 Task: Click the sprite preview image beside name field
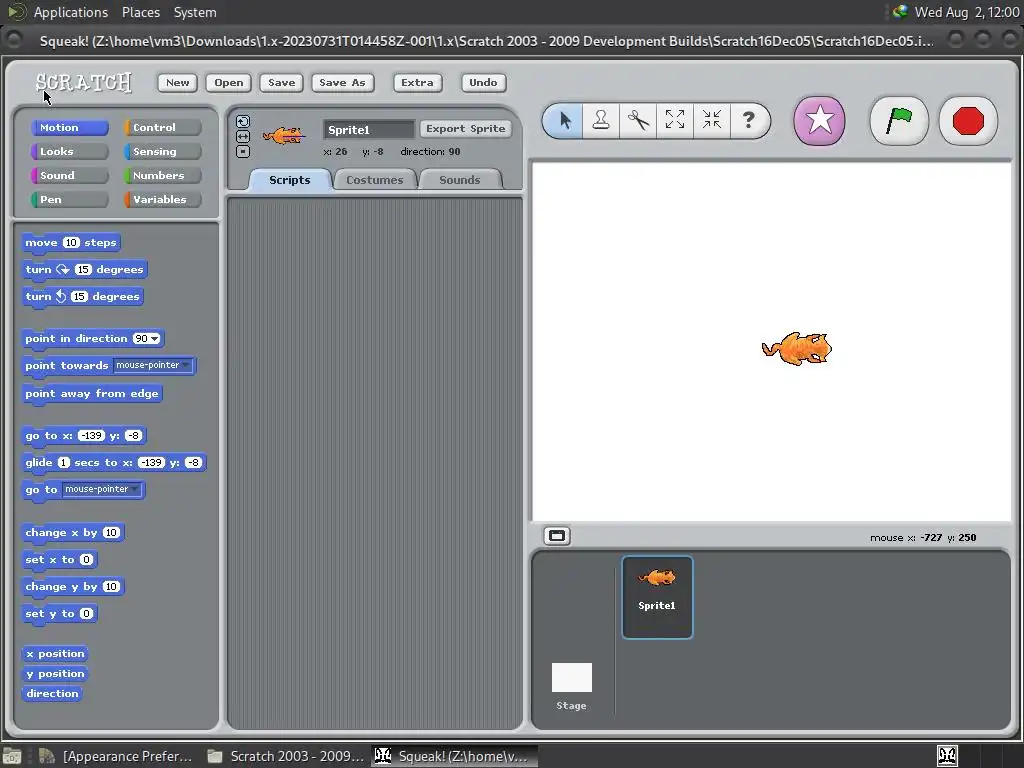click(283, 136)
